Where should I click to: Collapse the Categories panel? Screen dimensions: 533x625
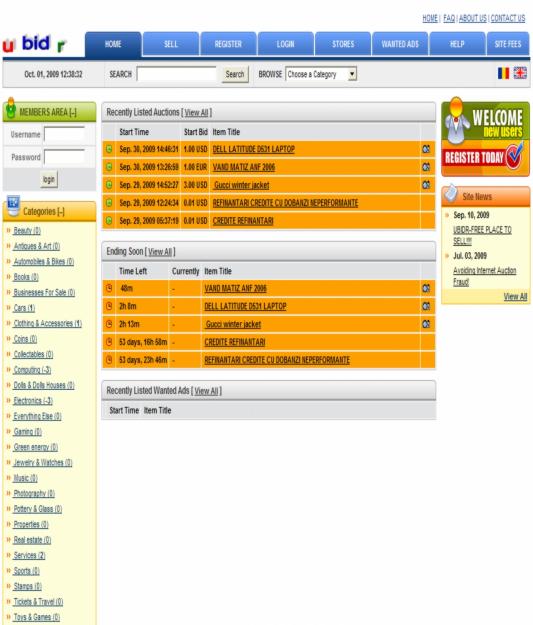61,212
